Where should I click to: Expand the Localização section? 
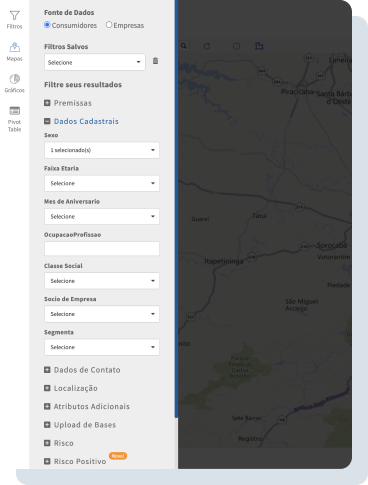71,388
